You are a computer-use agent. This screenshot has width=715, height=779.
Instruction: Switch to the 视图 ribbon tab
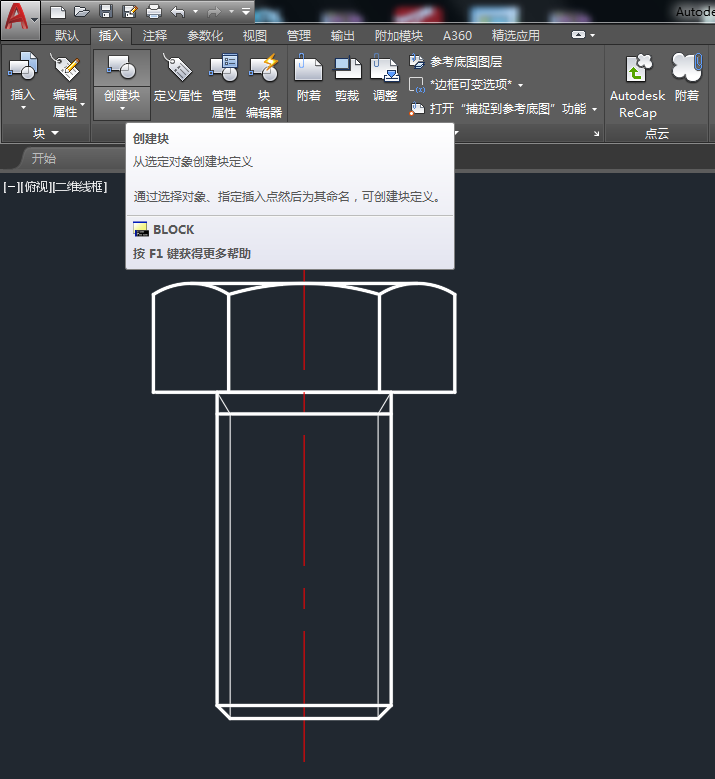click(x=254, y=36)
